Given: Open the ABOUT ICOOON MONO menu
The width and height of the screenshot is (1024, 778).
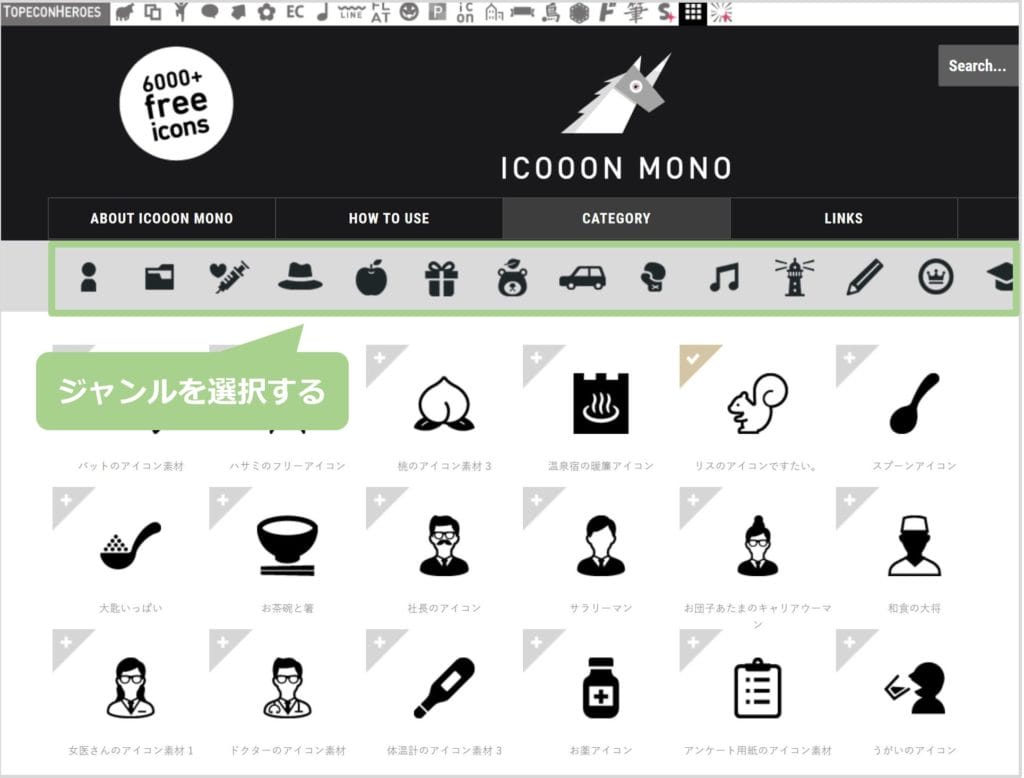Looking at the screenshot, I should coord(162,218).
